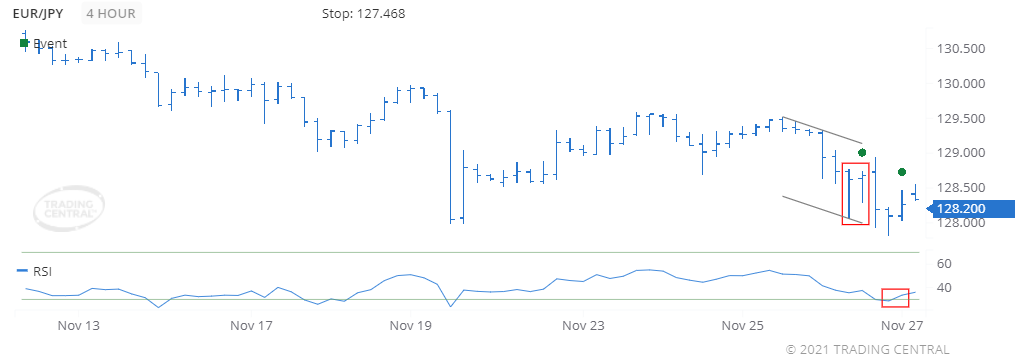Click the upper gray channel trendline
Screen dimensions: 1015x363
click(x=823, y=130)
